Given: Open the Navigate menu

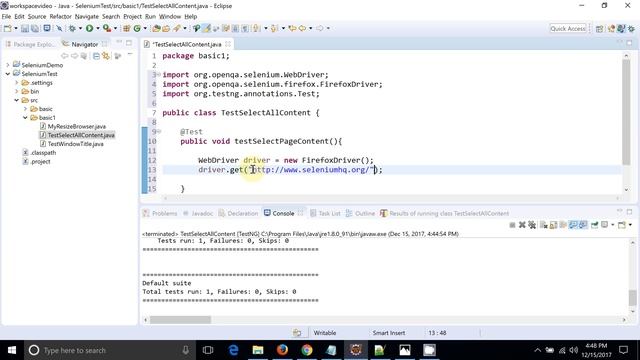Looking at the screenshot, I should (87, 16).
